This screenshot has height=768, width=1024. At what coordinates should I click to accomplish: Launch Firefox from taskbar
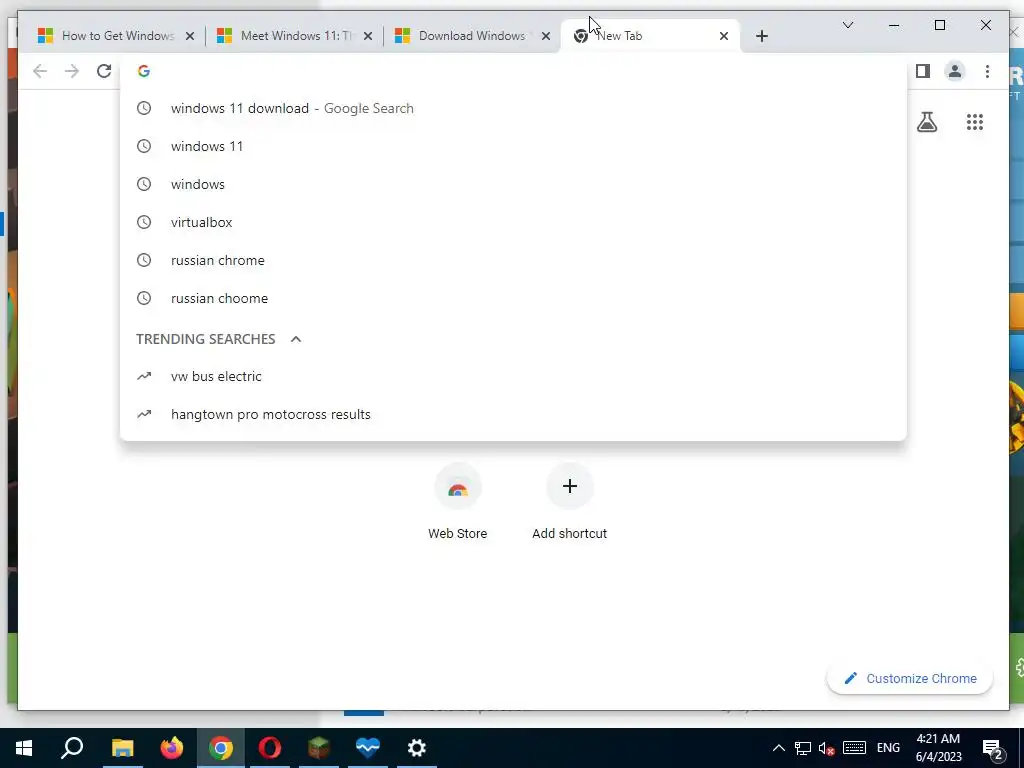coord(172,748)
